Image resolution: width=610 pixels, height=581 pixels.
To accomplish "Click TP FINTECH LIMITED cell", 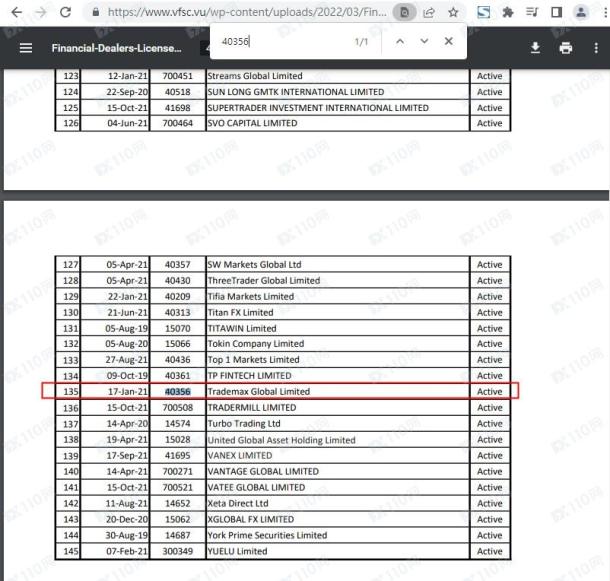I will click(x=337, y=376).
